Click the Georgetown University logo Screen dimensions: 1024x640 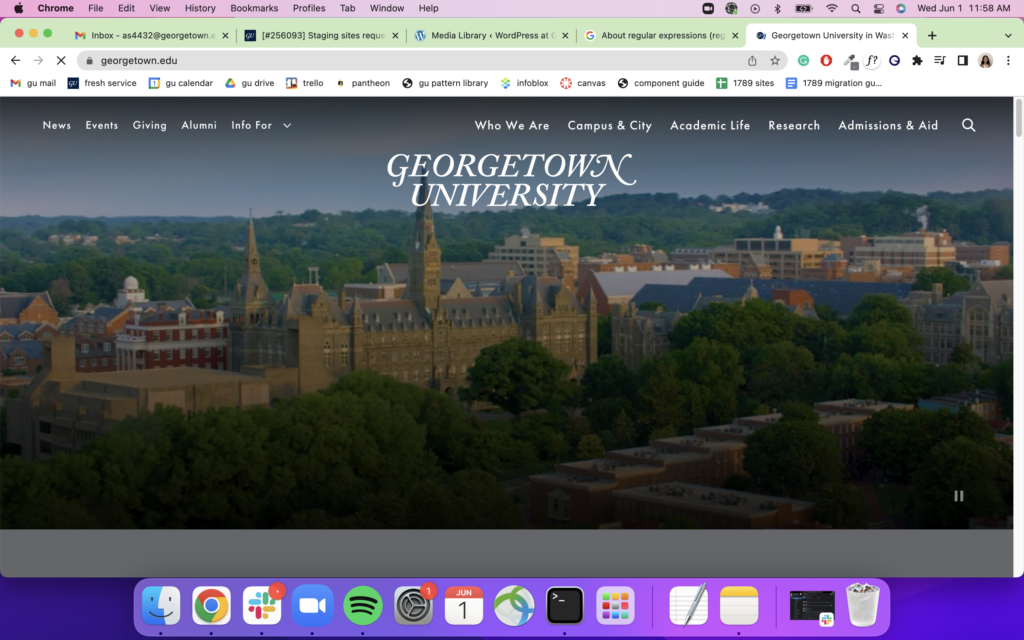511,180
